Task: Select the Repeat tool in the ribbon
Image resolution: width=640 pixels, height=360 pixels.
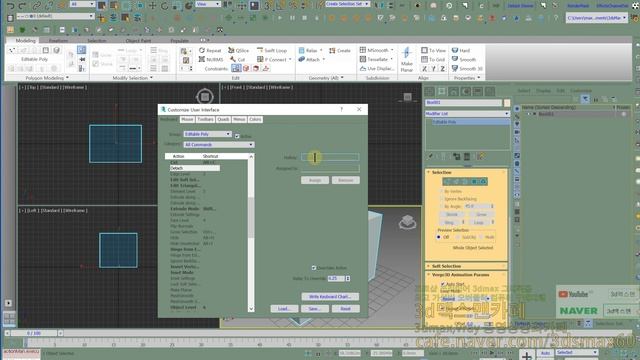Action: pyautogui.click(x=210, y=50)
